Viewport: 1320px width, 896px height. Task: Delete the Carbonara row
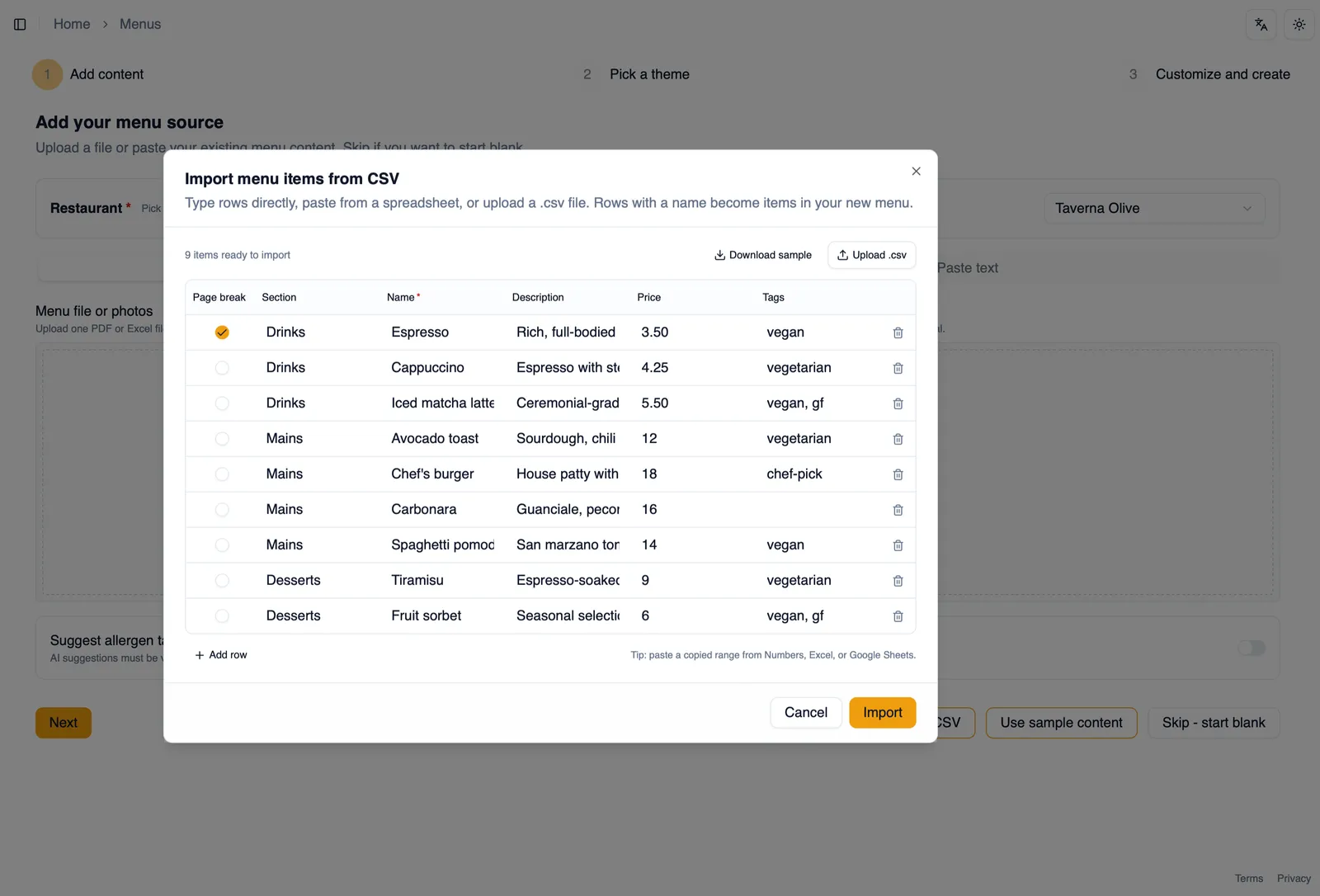click(898, 510)
